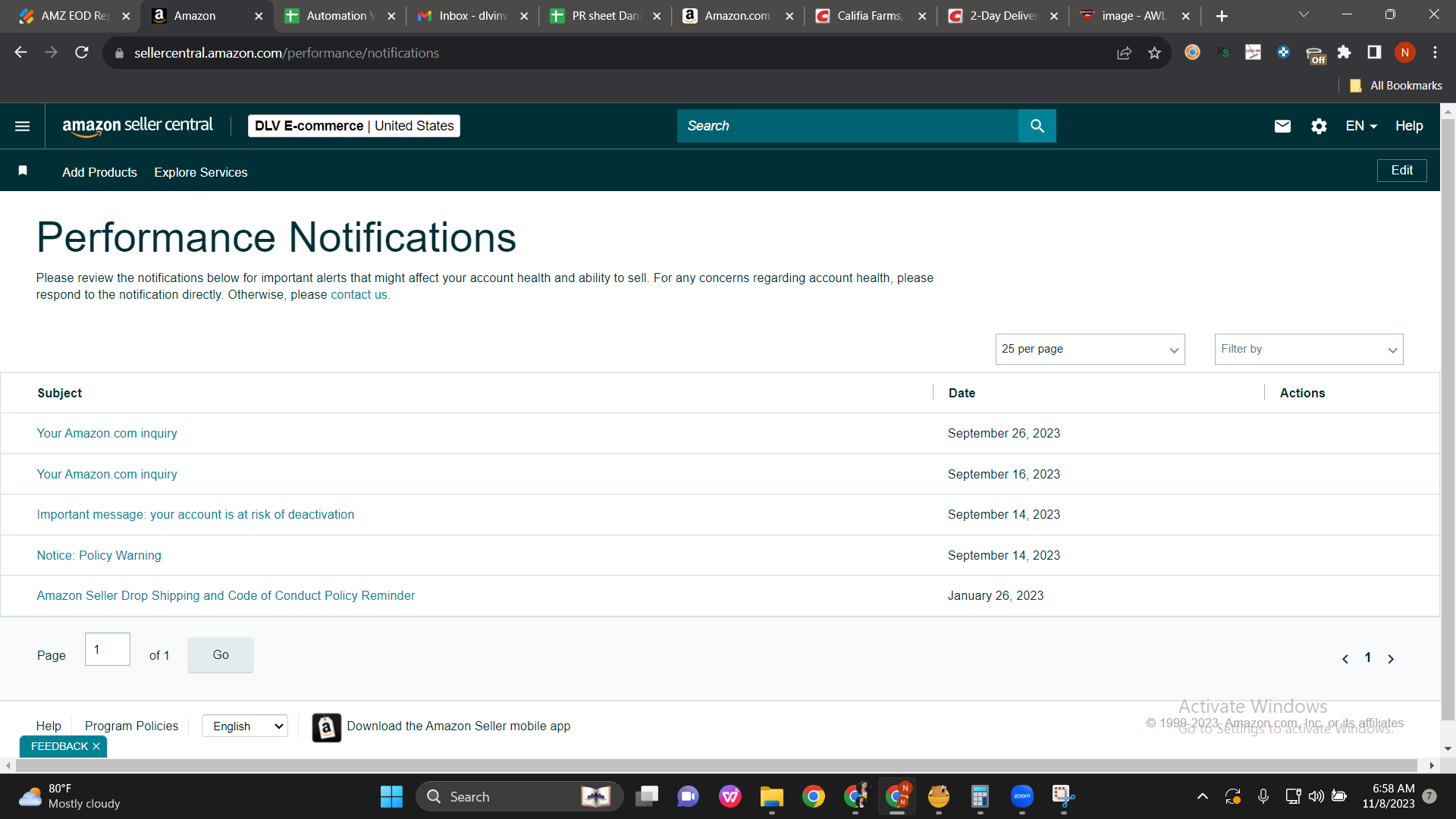The image size is (1456, 819).
Task: Click the weather widget on taskbar
Action: (x=69, y=796)
